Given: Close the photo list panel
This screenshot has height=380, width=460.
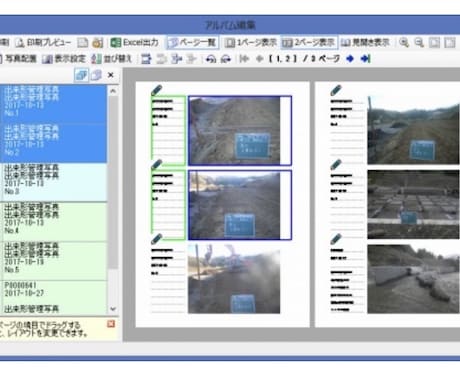Looking at the screenshot, I should pos(111,75).
